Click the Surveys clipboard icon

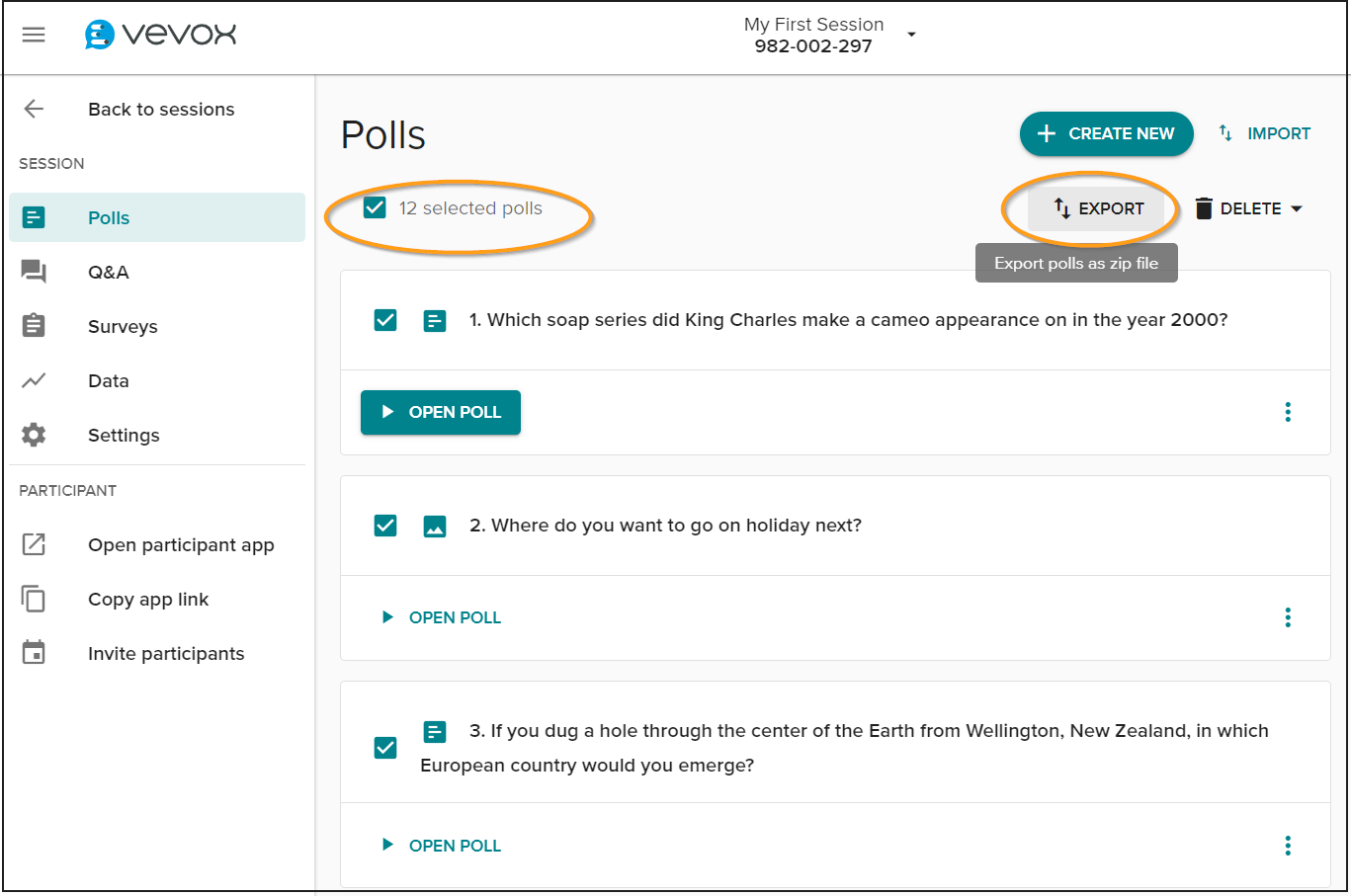[x=34, y=325]
